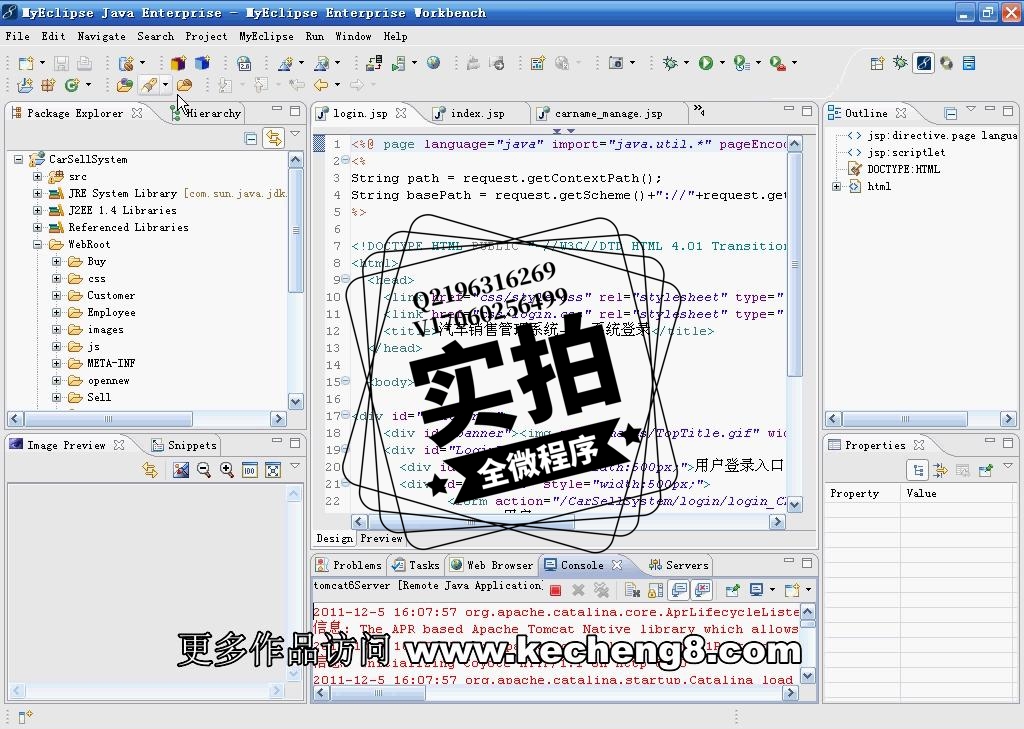This screenshot has height=729, width=1024.
Task: Open the Window menu
Action: [353, 36]
